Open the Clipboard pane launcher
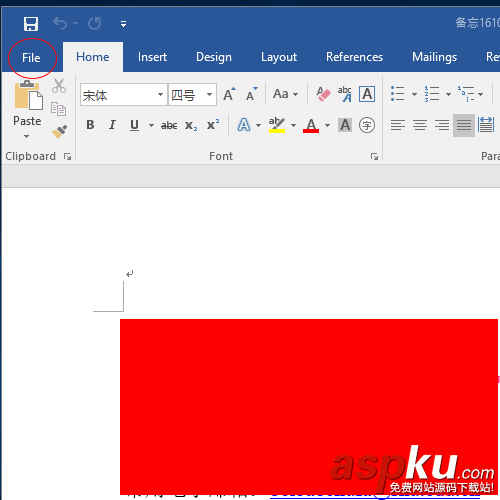Screen dimensions: 500x500 coord(67,156)
